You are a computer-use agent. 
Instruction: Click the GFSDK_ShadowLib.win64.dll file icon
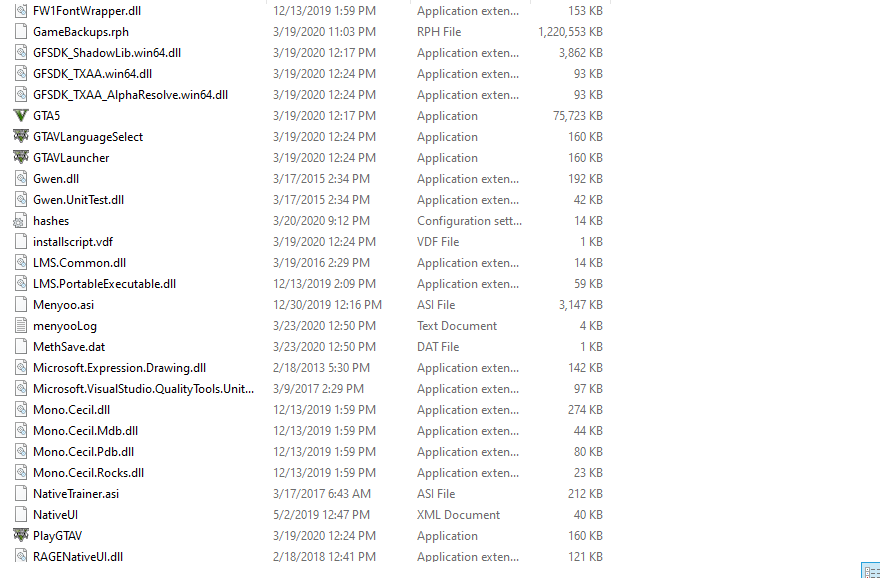click(x=21, y=53)
